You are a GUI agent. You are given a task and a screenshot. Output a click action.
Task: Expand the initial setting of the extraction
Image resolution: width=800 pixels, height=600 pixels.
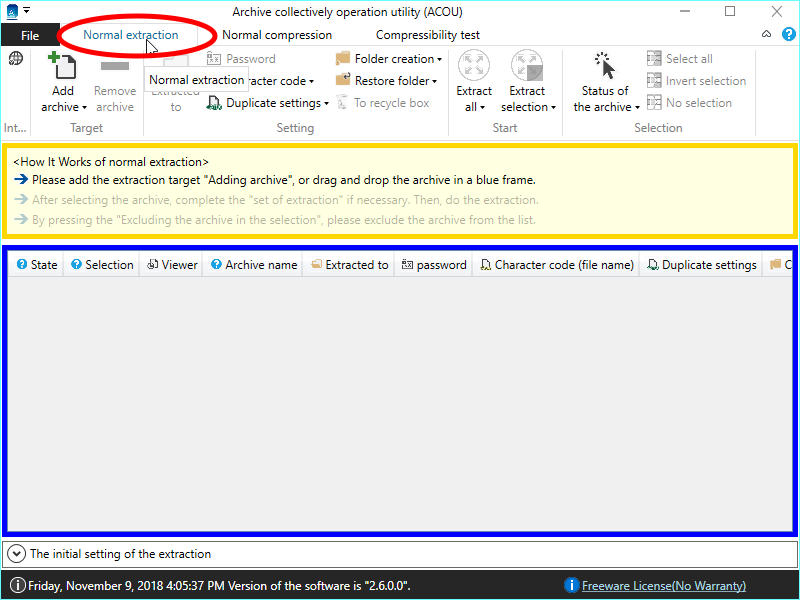[17, 553]
